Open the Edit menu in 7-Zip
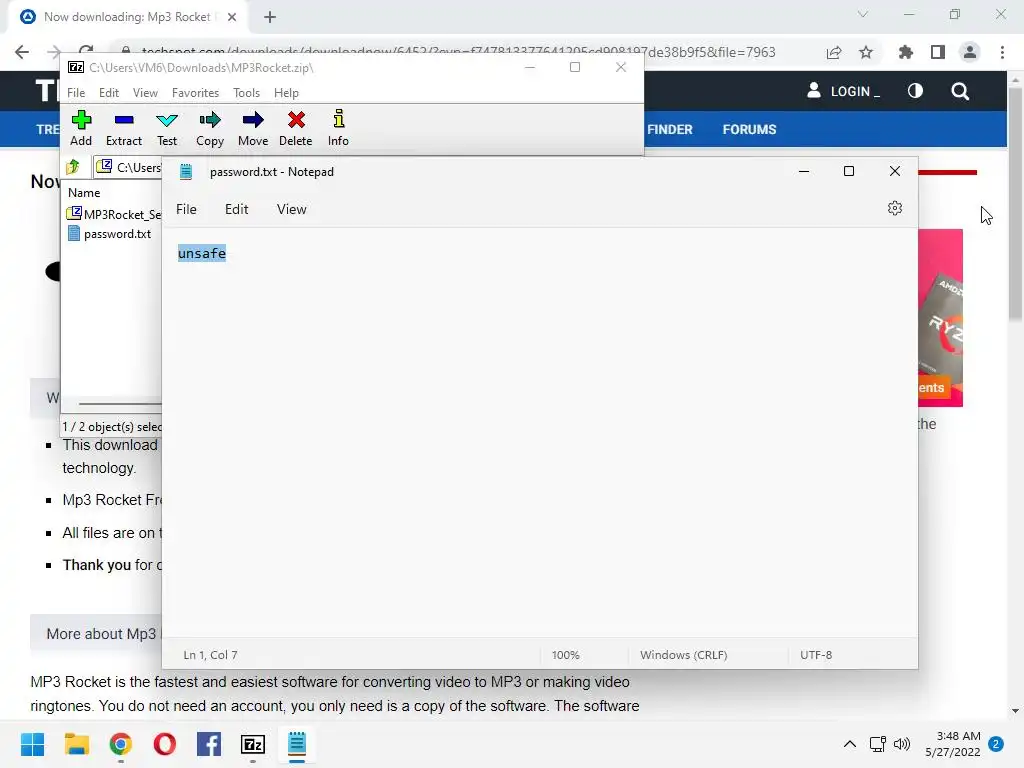 pyautogui.click(x=108, y=93)
